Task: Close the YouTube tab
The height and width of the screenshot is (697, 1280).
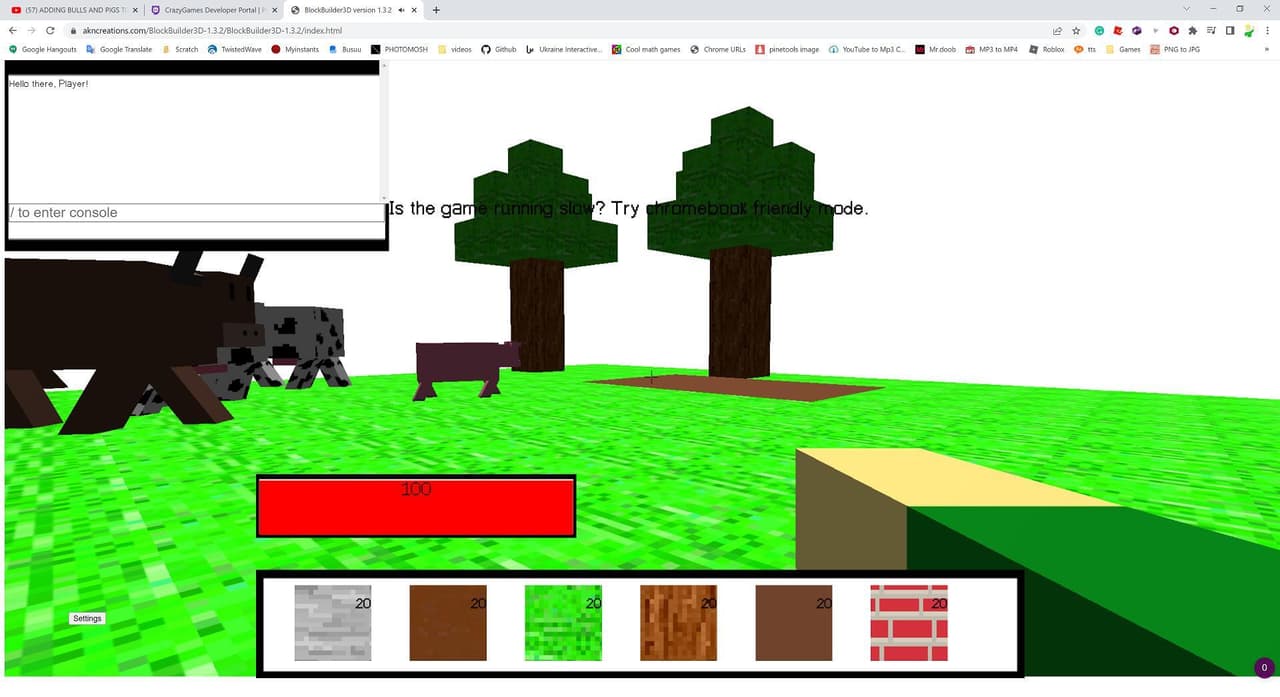Action: [135, 10]
